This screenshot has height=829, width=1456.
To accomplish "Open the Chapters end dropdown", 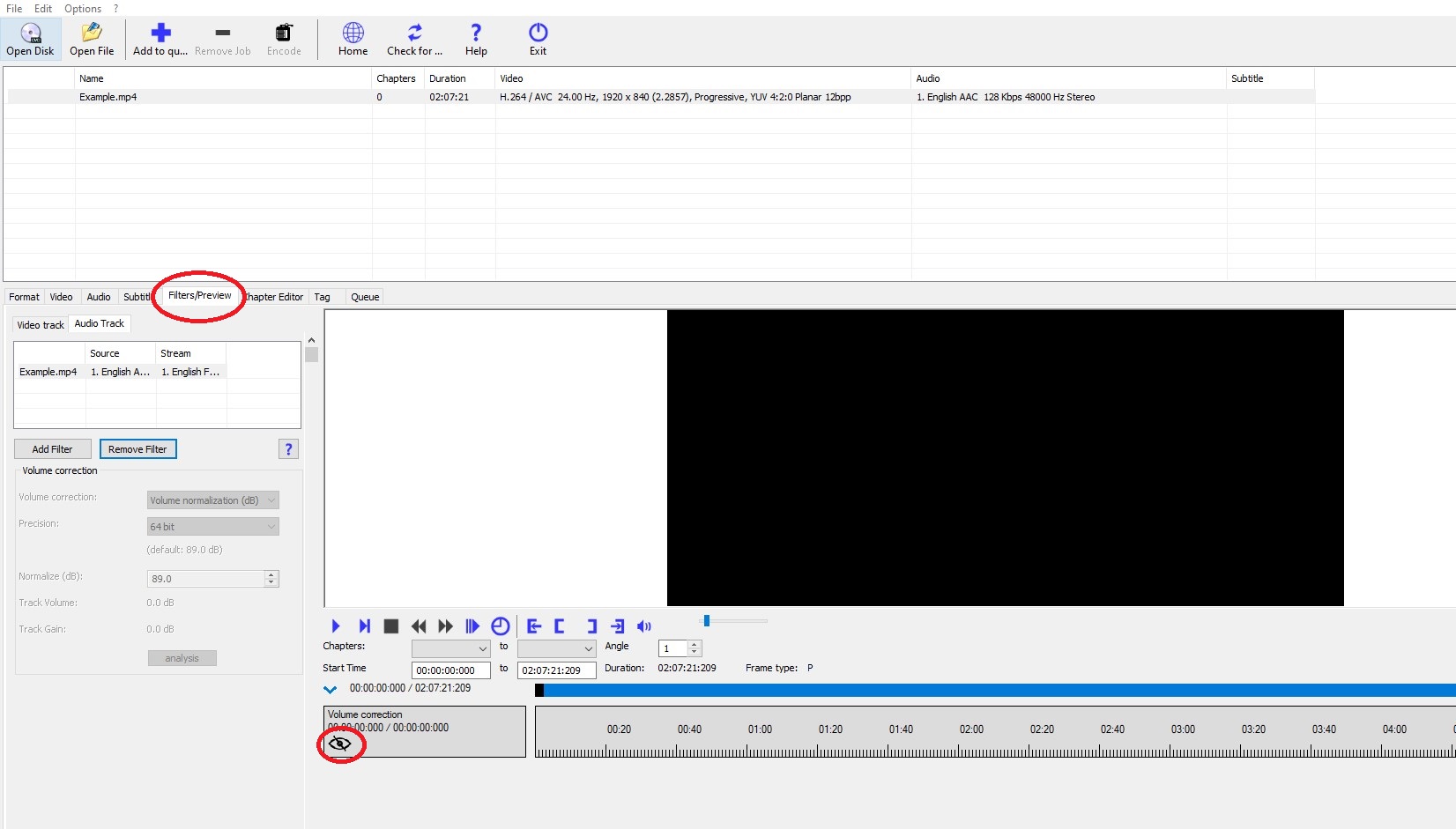I will (x=556, y=648).
